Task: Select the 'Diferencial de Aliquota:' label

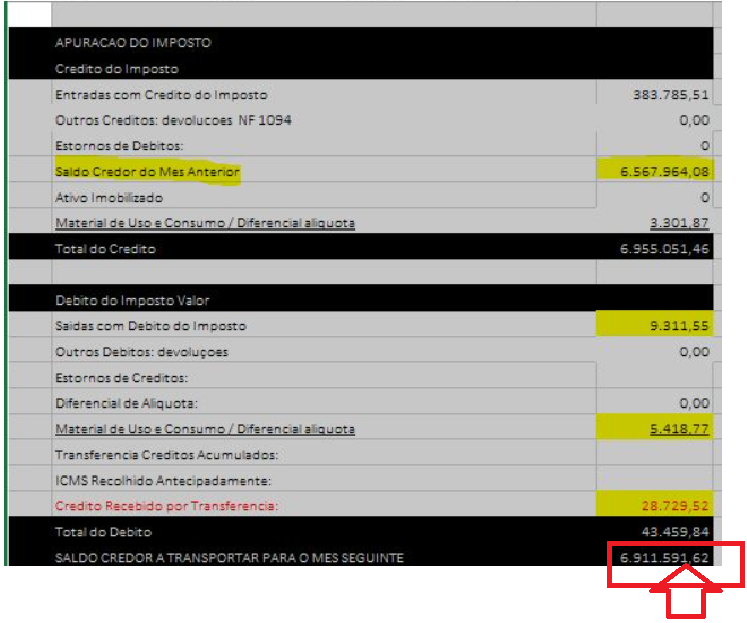Action: (x=126, y=403)
